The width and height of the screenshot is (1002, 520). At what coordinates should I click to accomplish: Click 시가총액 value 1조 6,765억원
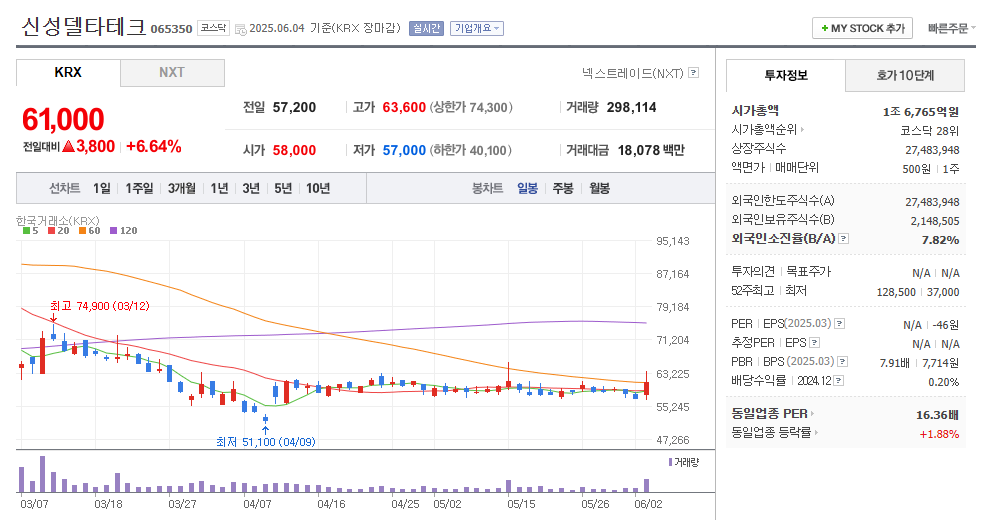tap(921, 112)
